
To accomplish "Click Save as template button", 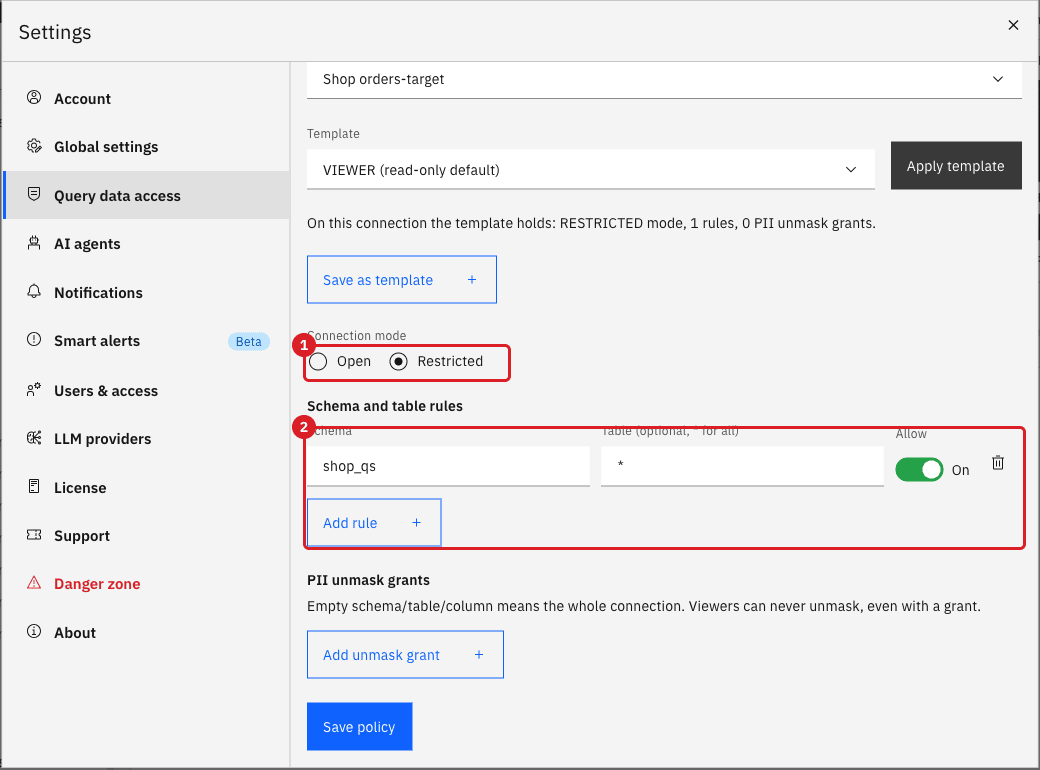I will (402, 280).
